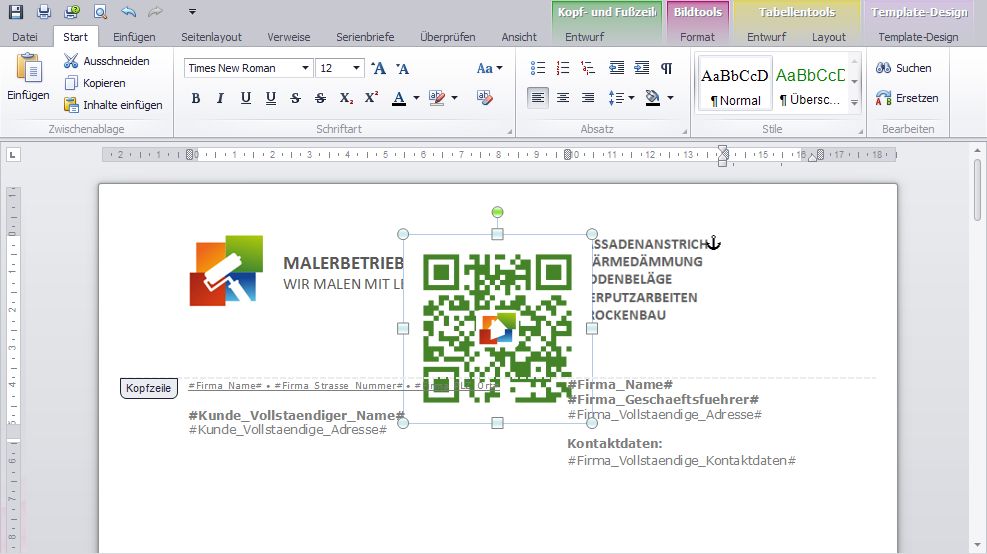
Task: Click the ruler tab stop selector
Action: [x=13, y=154]
